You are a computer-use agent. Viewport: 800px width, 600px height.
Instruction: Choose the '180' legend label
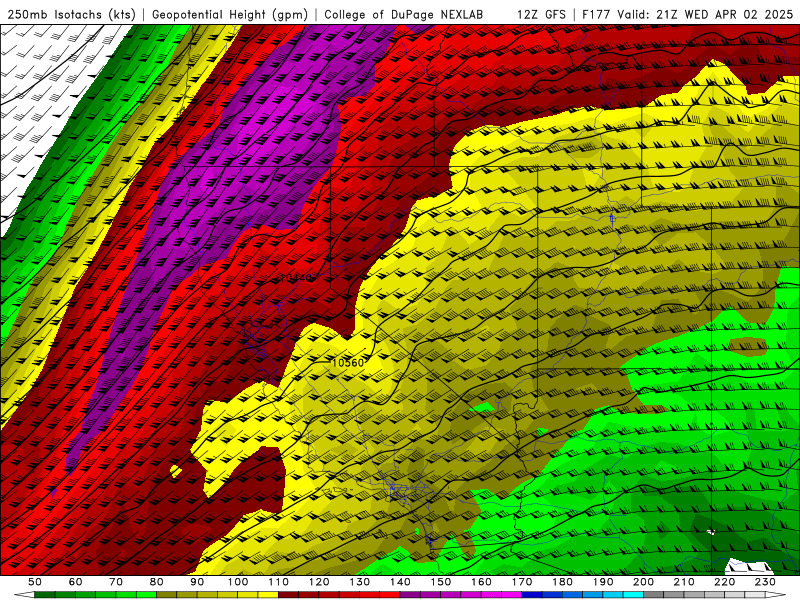562,582
